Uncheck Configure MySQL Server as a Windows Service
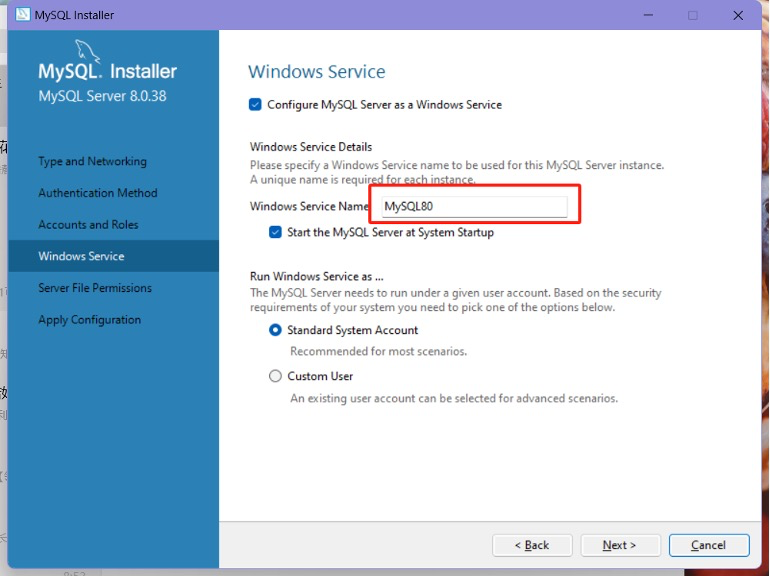Image resolution: width=770 pixels, height=576 pixels. pyautogui.click(x=256, y=104)
